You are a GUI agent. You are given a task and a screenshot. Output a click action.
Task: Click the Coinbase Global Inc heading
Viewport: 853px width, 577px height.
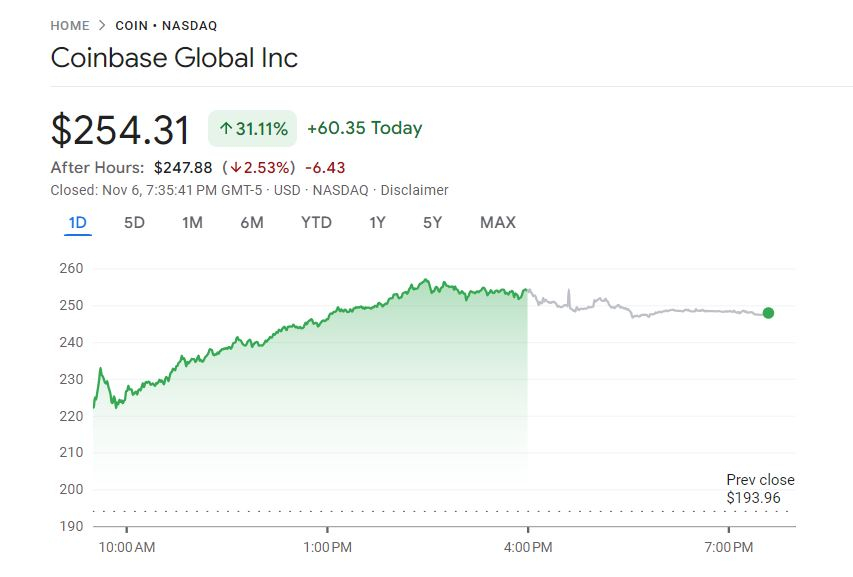pos(174,57)
